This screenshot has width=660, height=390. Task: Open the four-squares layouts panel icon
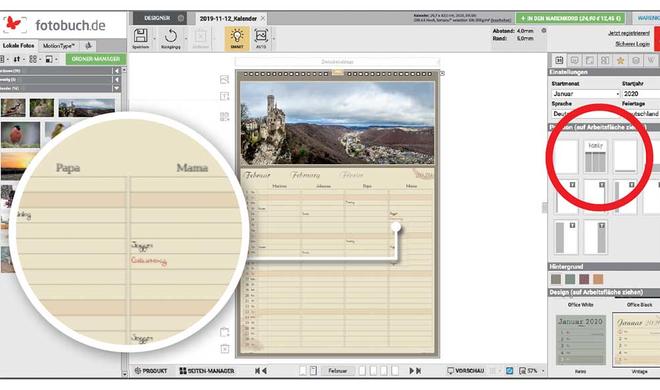coord(605,60)
